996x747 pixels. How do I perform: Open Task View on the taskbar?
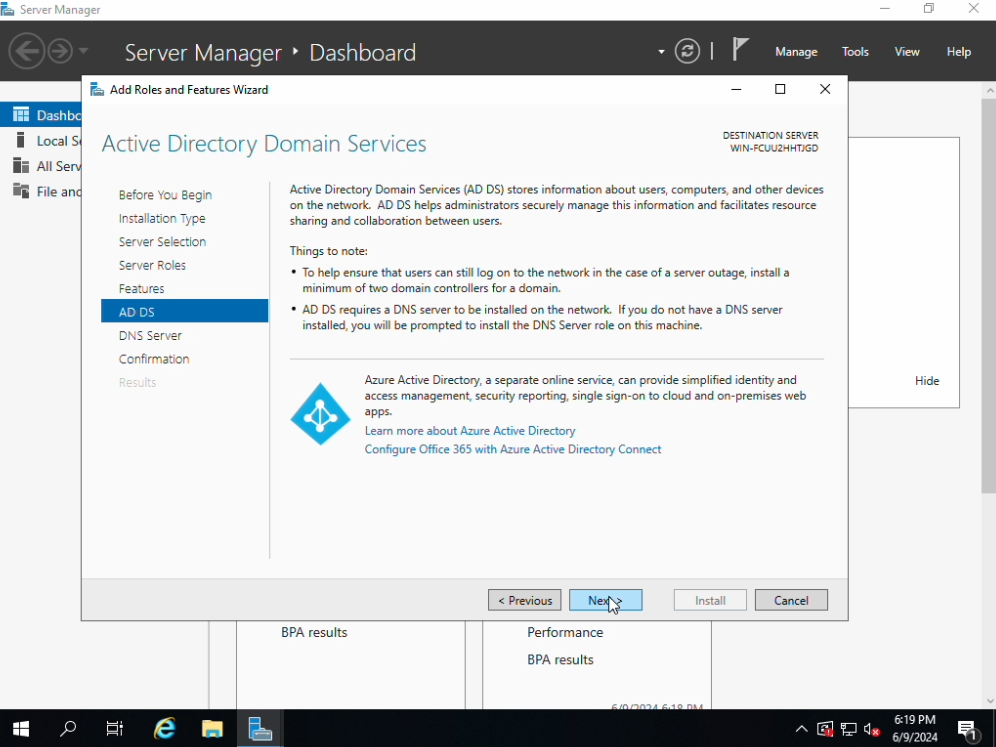[x=115, y=729]
